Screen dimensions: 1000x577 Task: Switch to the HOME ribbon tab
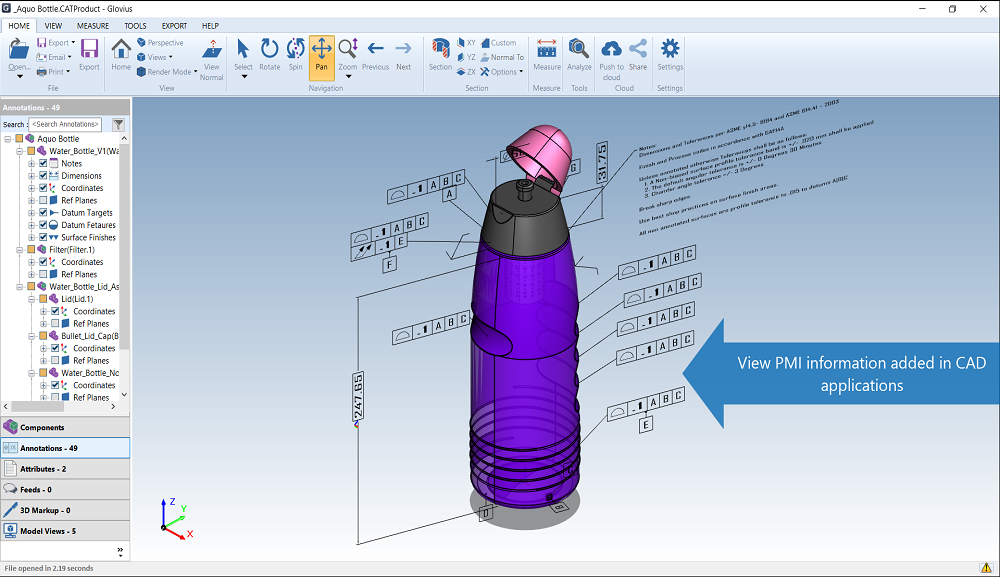[x=19, y=26]
